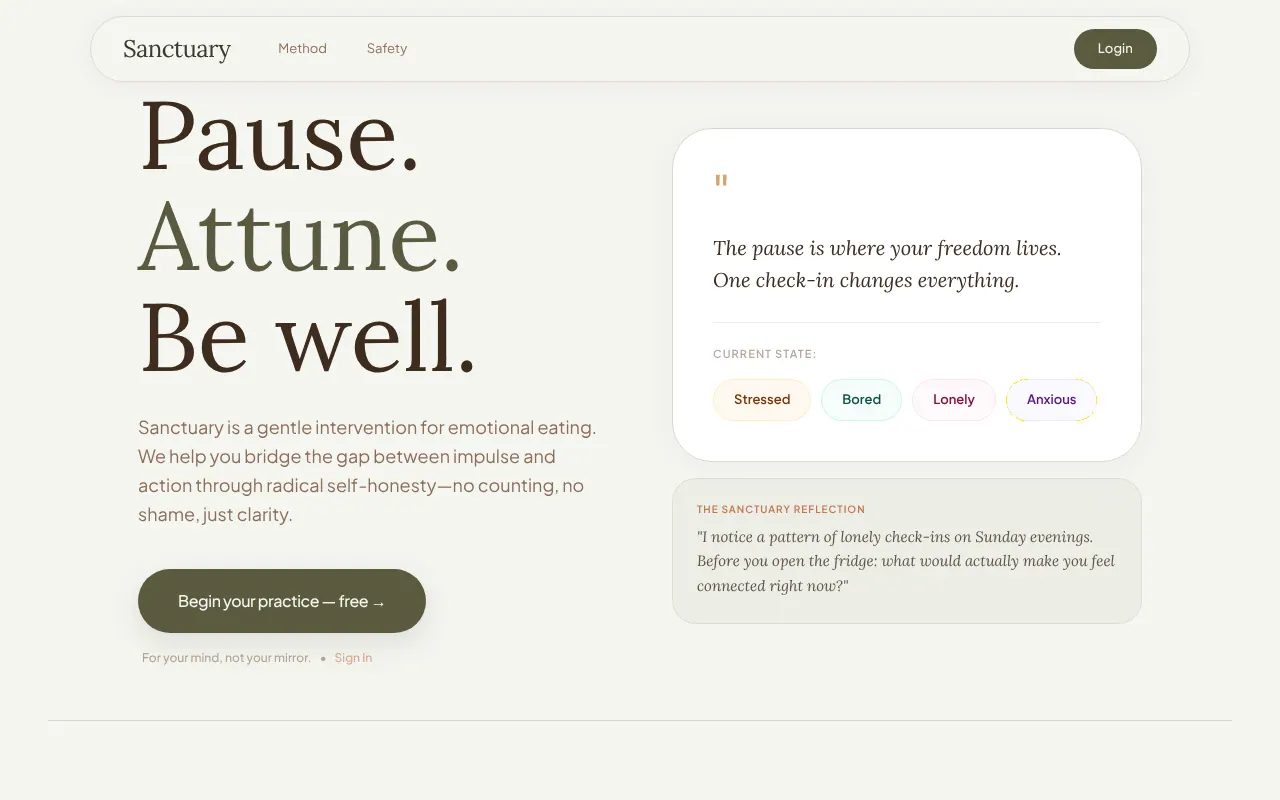Click the Pause. headline word

point(279,136)
